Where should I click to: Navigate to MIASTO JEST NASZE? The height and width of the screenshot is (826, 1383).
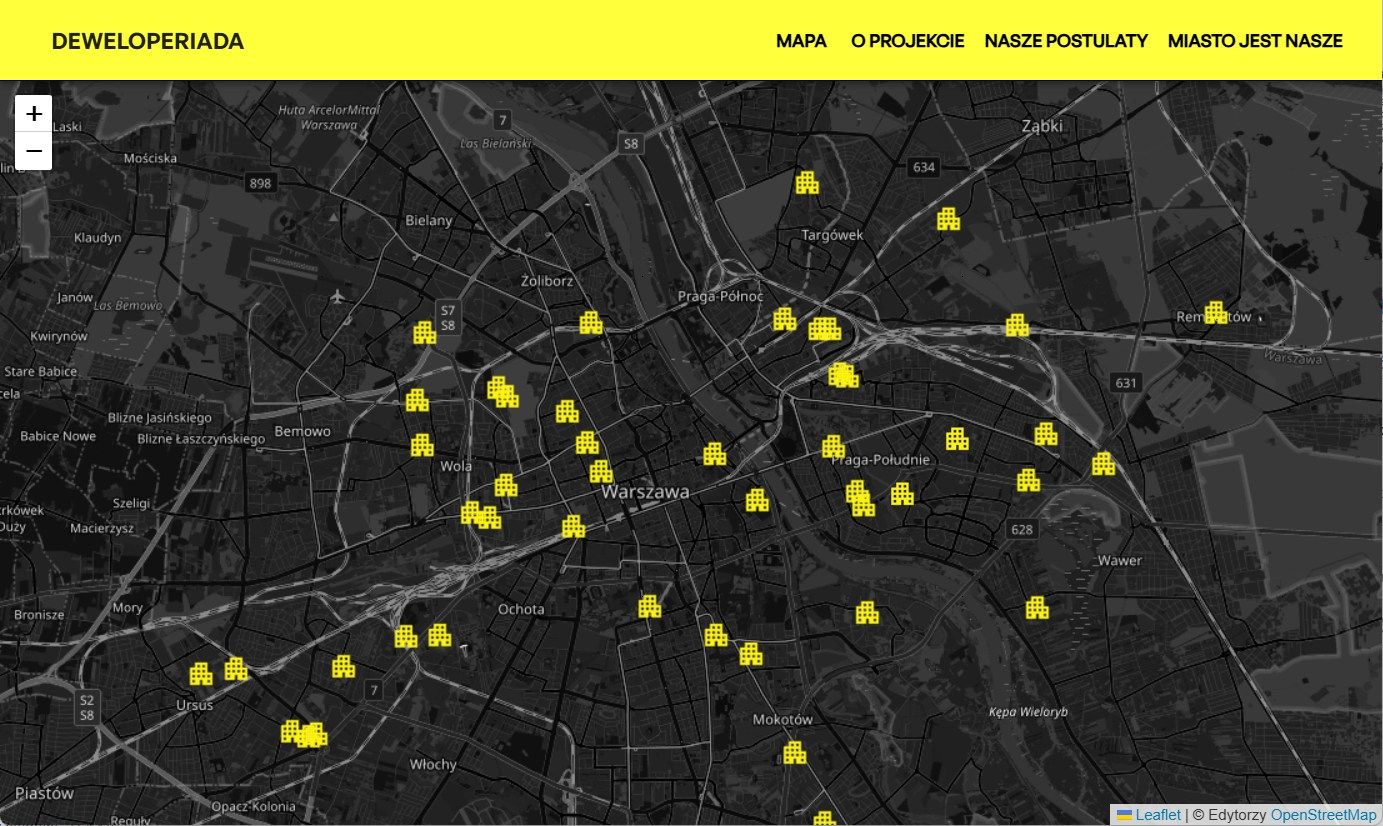pos(1254,41)
